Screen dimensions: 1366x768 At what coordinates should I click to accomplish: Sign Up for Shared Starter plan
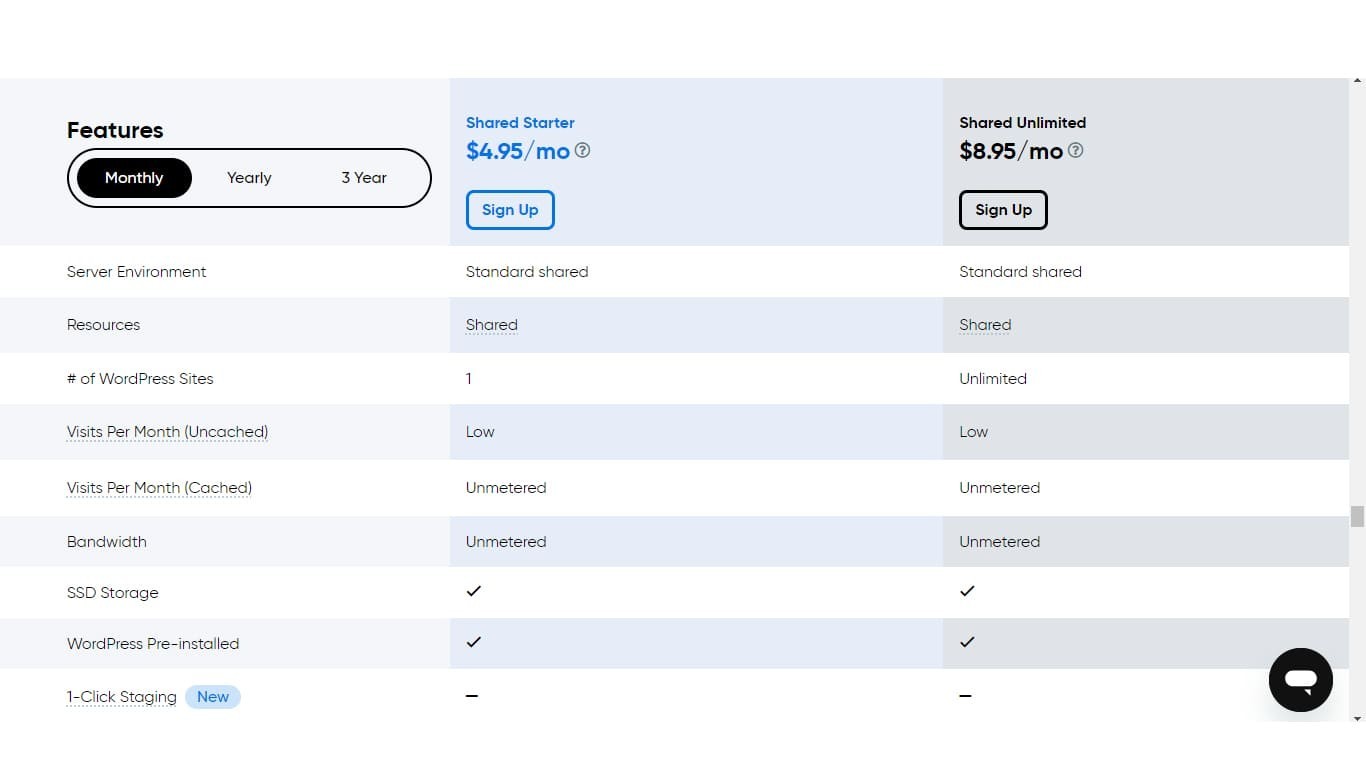click(510, 210)
